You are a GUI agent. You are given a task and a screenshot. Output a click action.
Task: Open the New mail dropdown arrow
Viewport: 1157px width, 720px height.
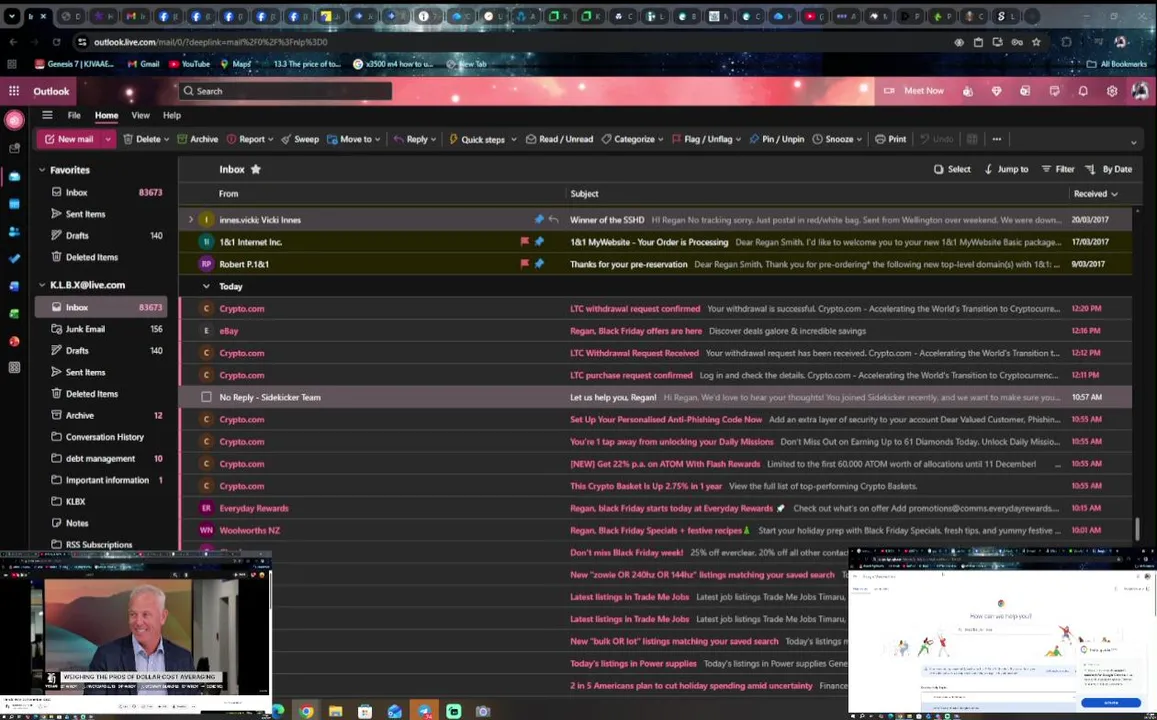[x=108, y=139]
